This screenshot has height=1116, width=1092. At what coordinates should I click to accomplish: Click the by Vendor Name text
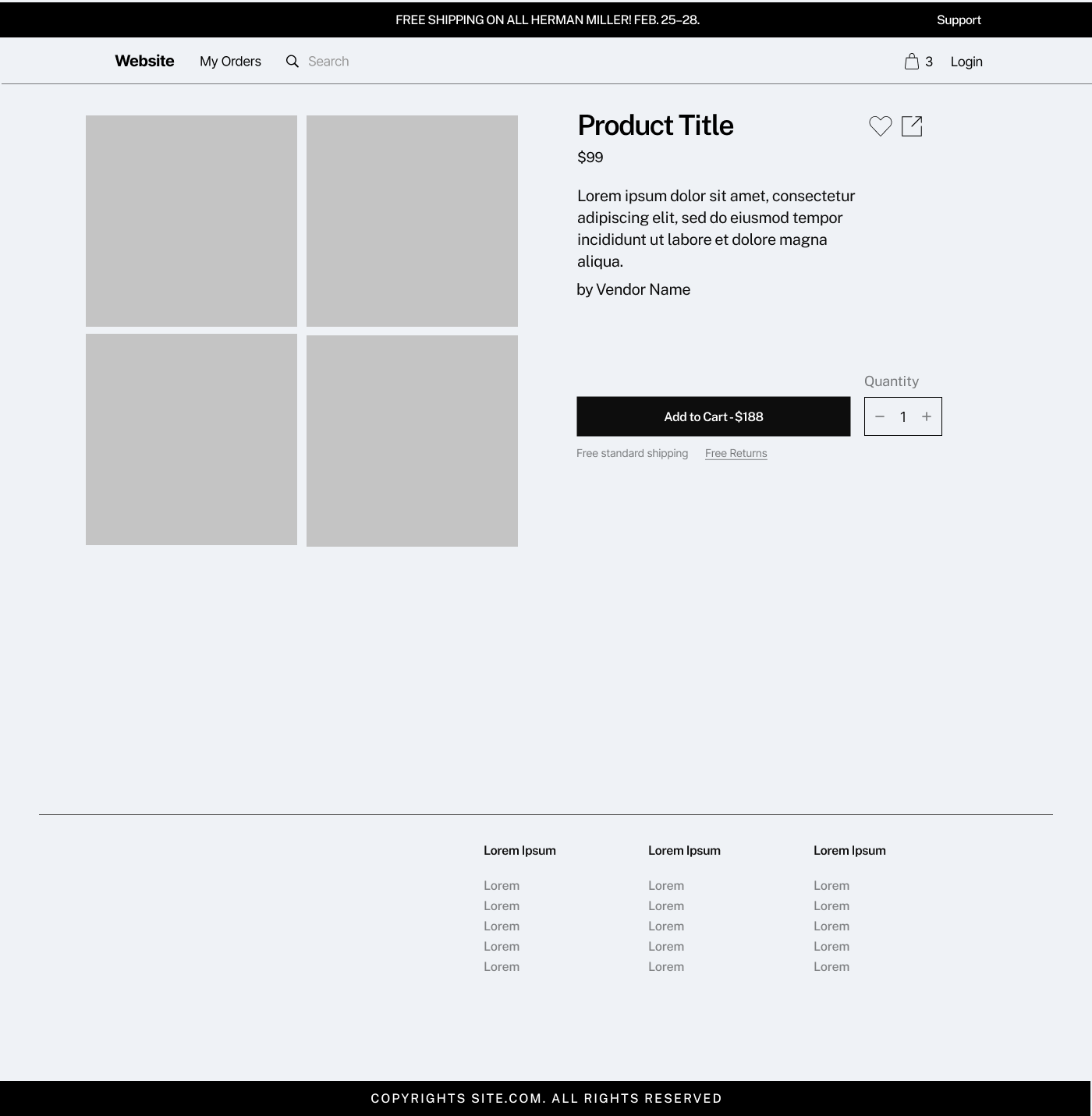point(633,289)
